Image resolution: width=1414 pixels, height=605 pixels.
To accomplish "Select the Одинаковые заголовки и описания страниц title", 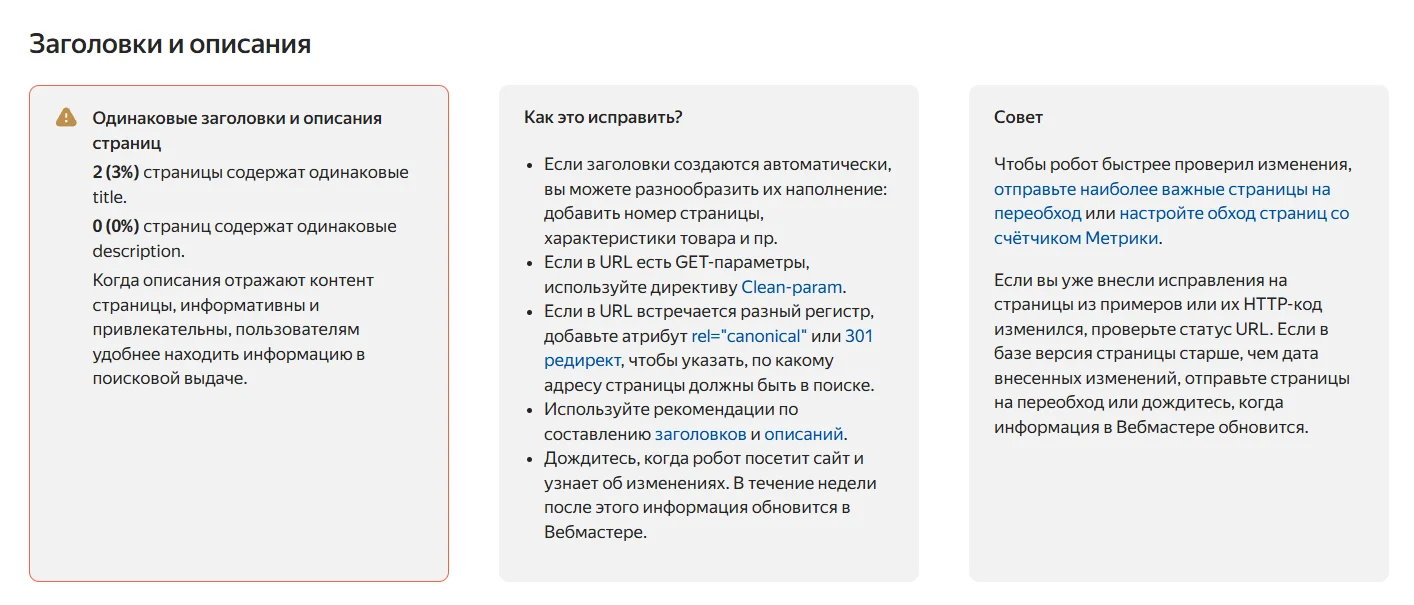I will tap(237, 118).
